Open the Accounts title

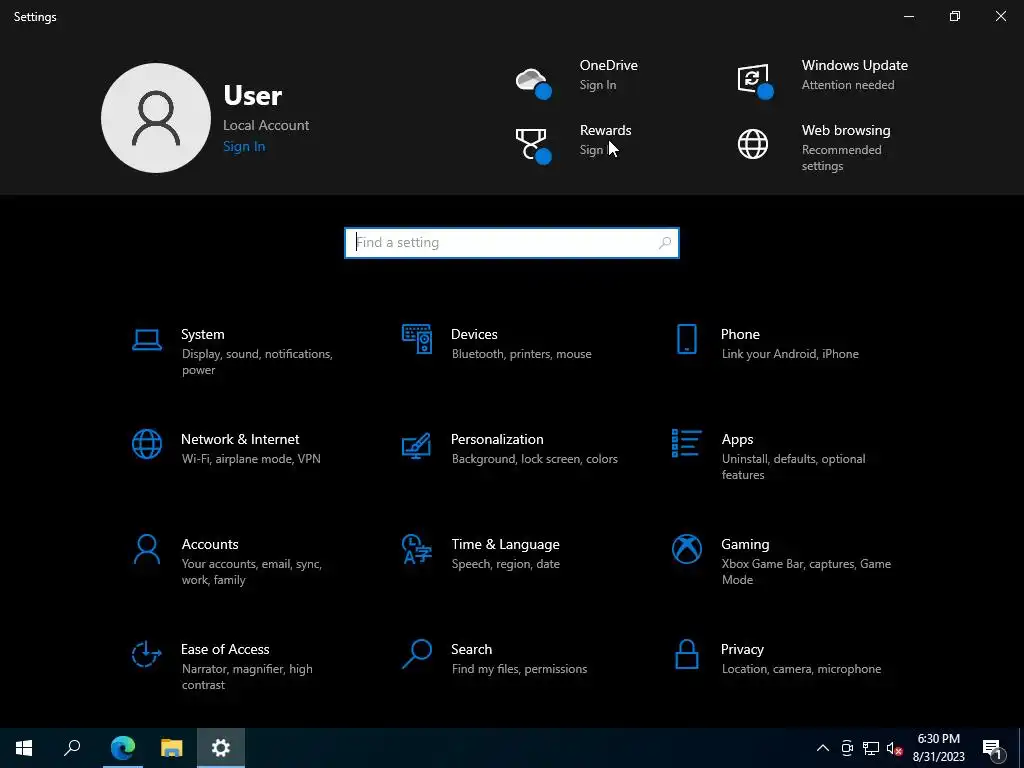[210, 545]
